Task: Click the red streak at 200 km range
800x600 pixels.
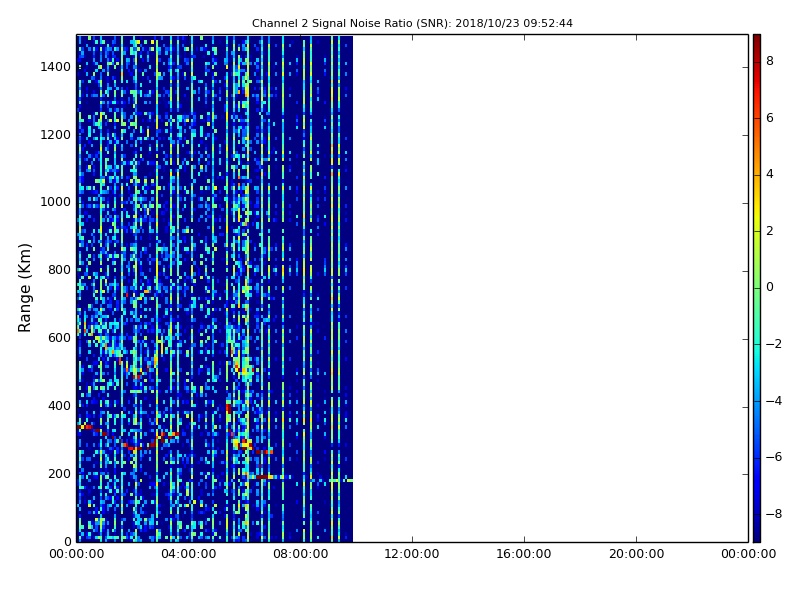Action: (263, 477)
